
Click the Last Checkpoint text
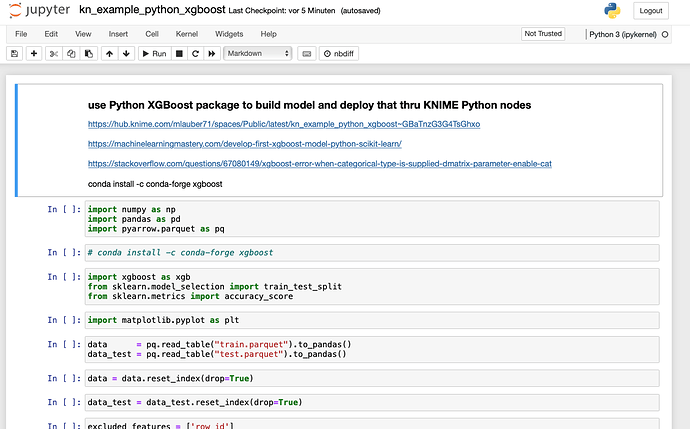point(282,11)
